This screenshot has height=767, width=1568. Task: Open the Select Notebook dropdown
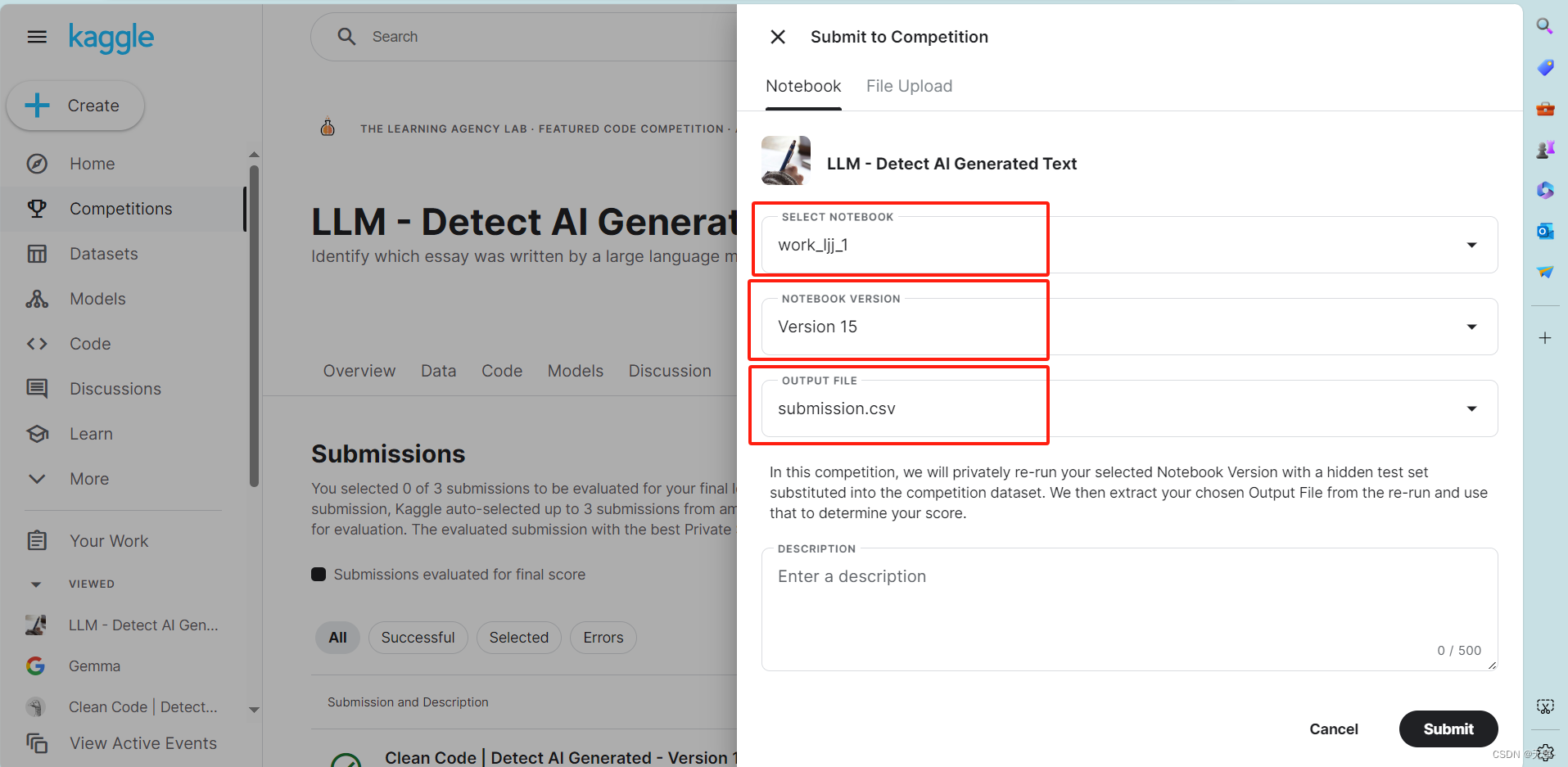pyautogui.click(x=1130, y=245)
